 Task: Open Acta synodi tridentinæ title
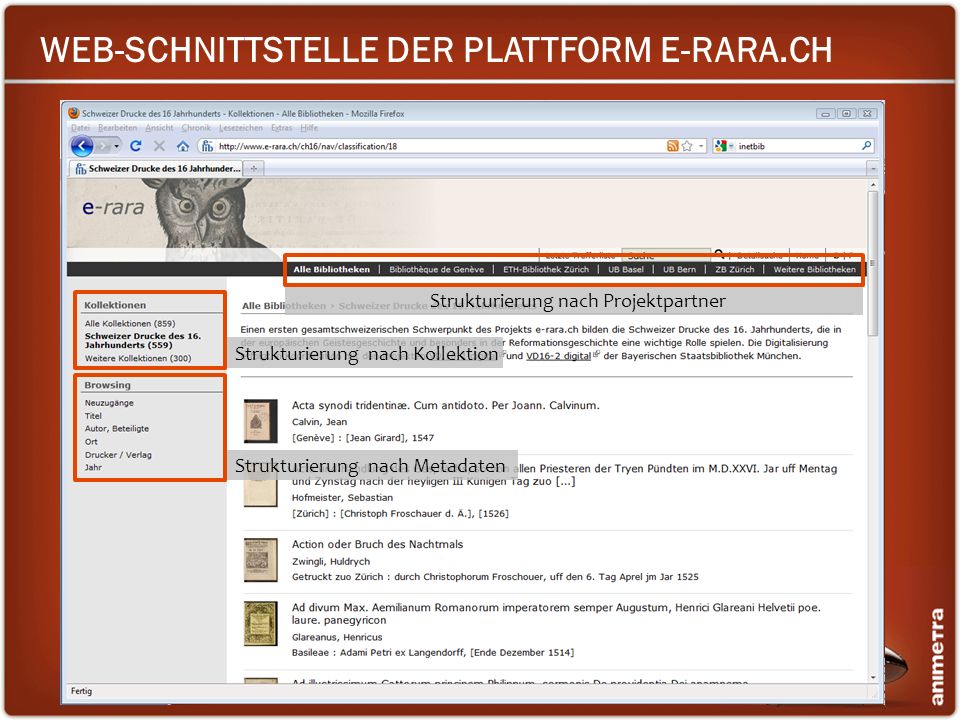pos(445,405)
